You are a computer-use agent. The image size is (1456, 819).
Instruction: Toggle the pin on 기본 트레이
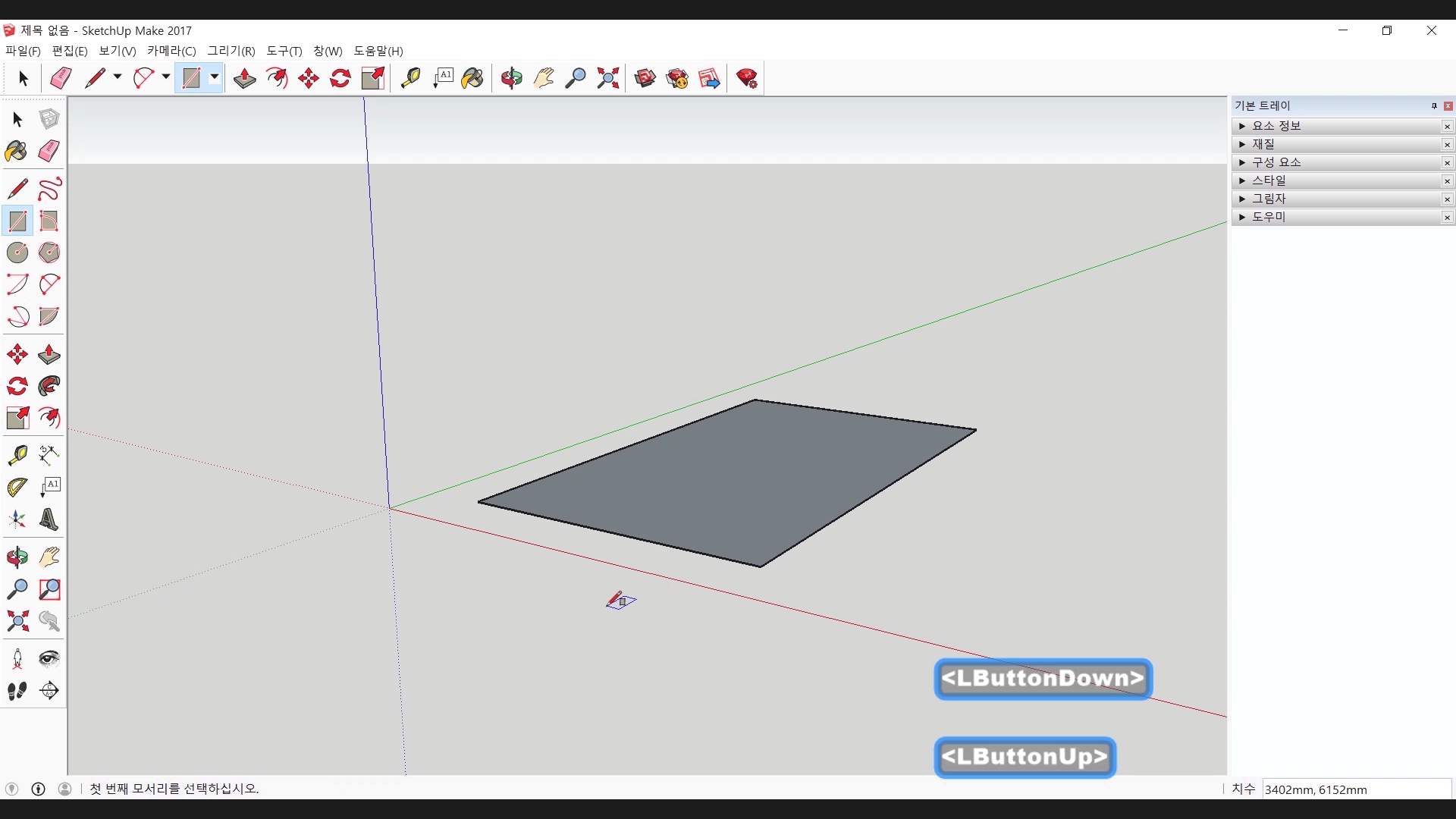coord(1434,106)
